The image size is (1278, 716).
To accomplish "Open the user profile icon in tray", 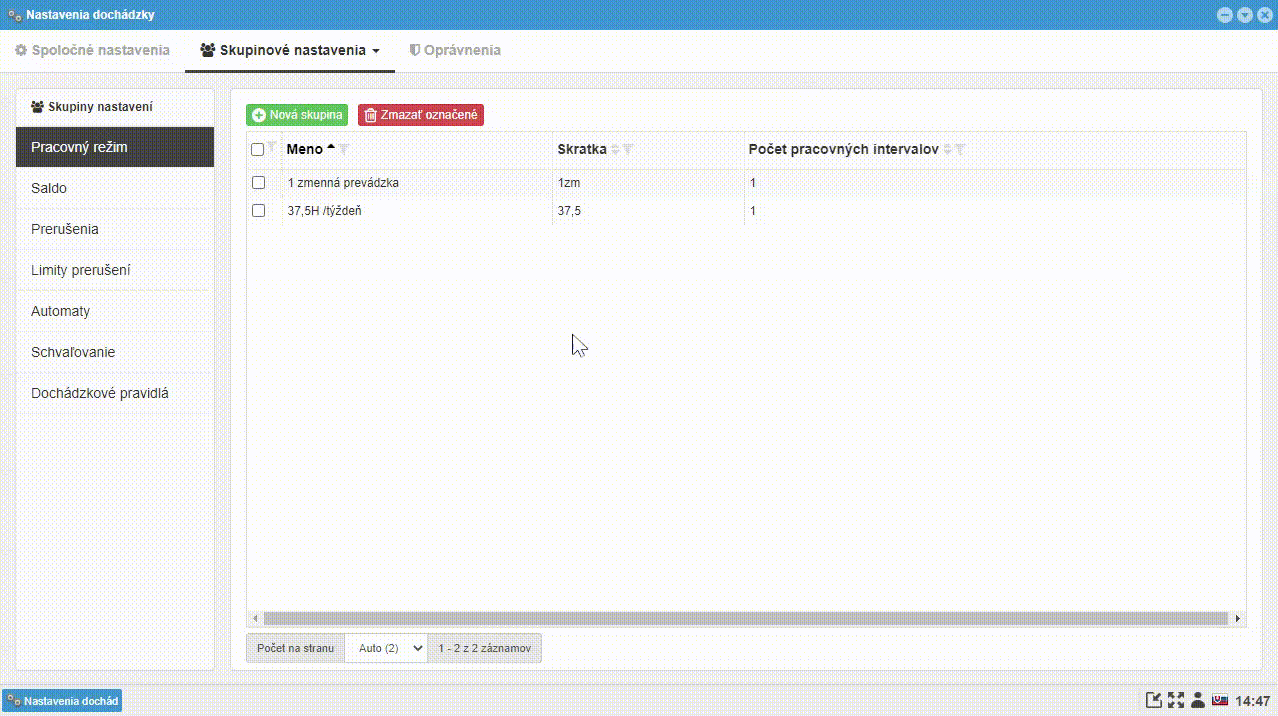I will click(1197, 700).
